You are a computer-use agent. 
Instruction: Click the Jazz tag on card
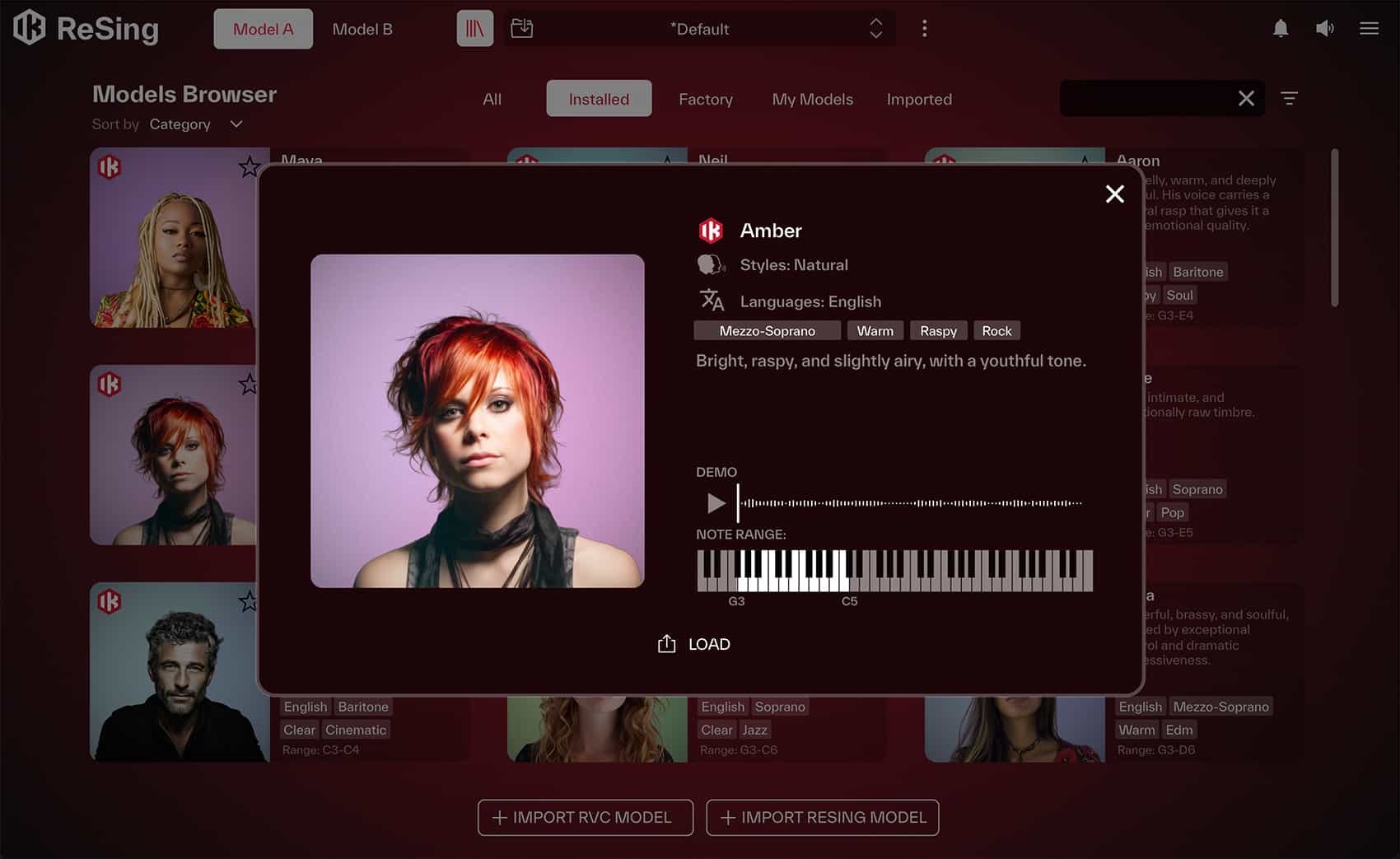[754, 730]
